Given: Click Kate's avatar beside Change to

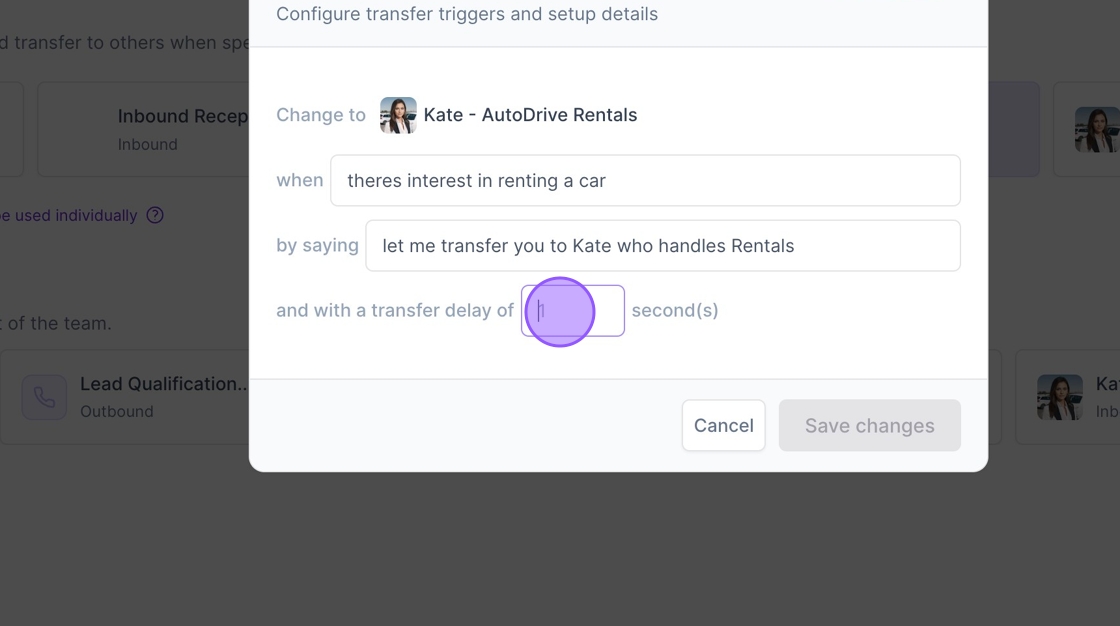Looking at the screenshot, I should click(x=398, y=115).
